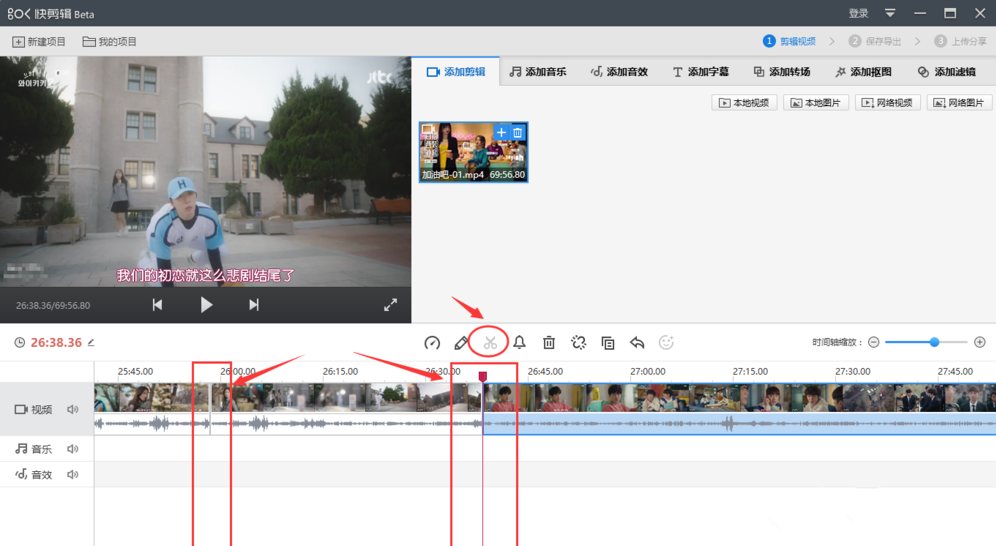Jump to next clip in preview
The image size is (996, 546).
point(253,305)
